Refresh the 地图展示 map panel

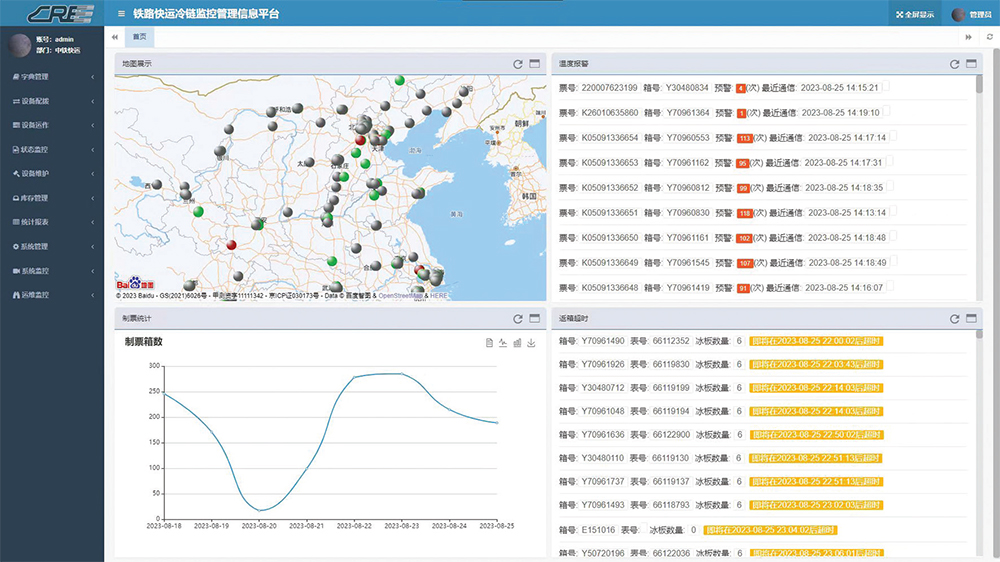point(518,64)
